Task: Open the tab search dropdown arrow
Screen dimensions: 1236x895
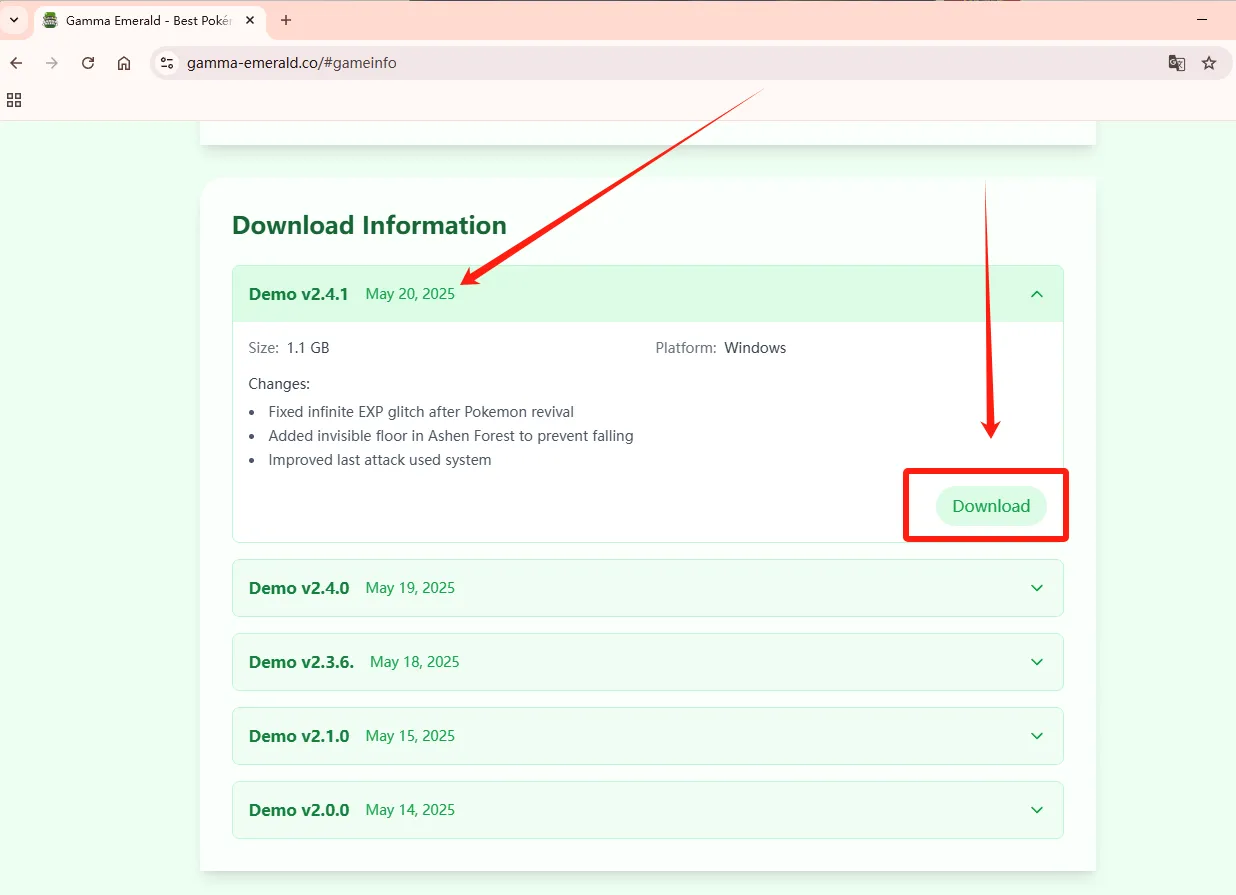Action: click(x=14, y=20)
